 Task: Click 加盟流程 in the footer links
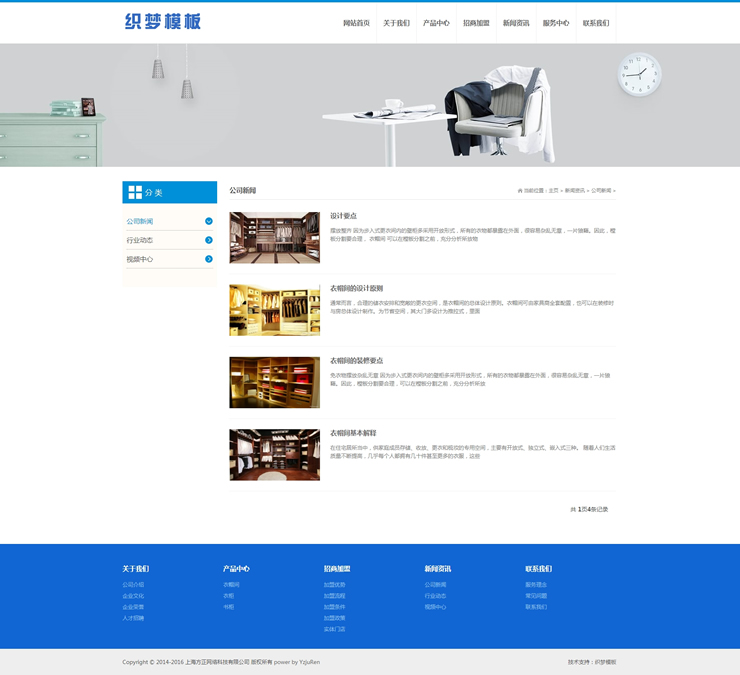point(334,596)
